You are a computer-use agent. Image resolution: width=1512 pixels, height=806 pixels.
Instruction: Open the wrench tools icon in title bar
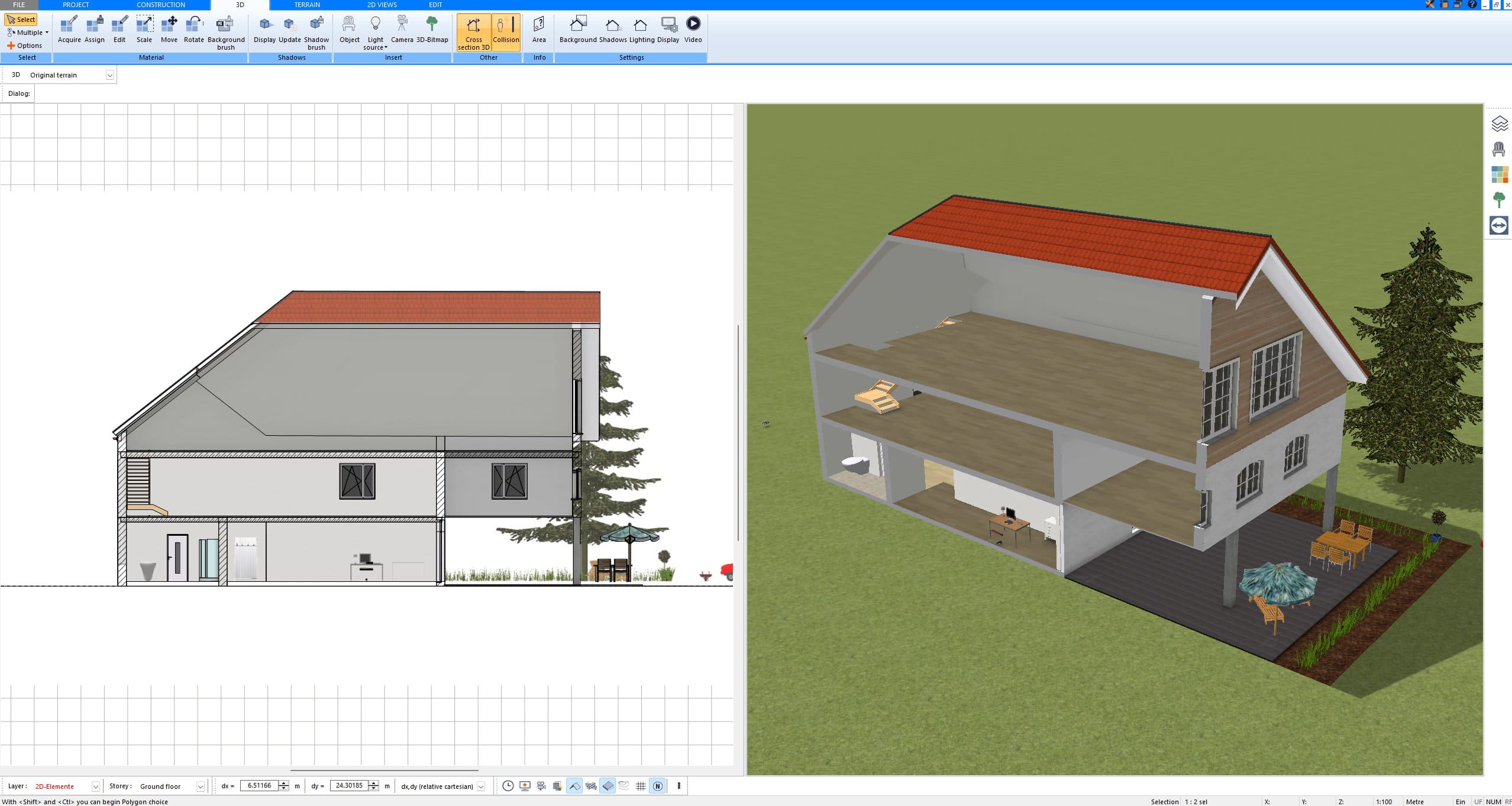[1430, 4]
